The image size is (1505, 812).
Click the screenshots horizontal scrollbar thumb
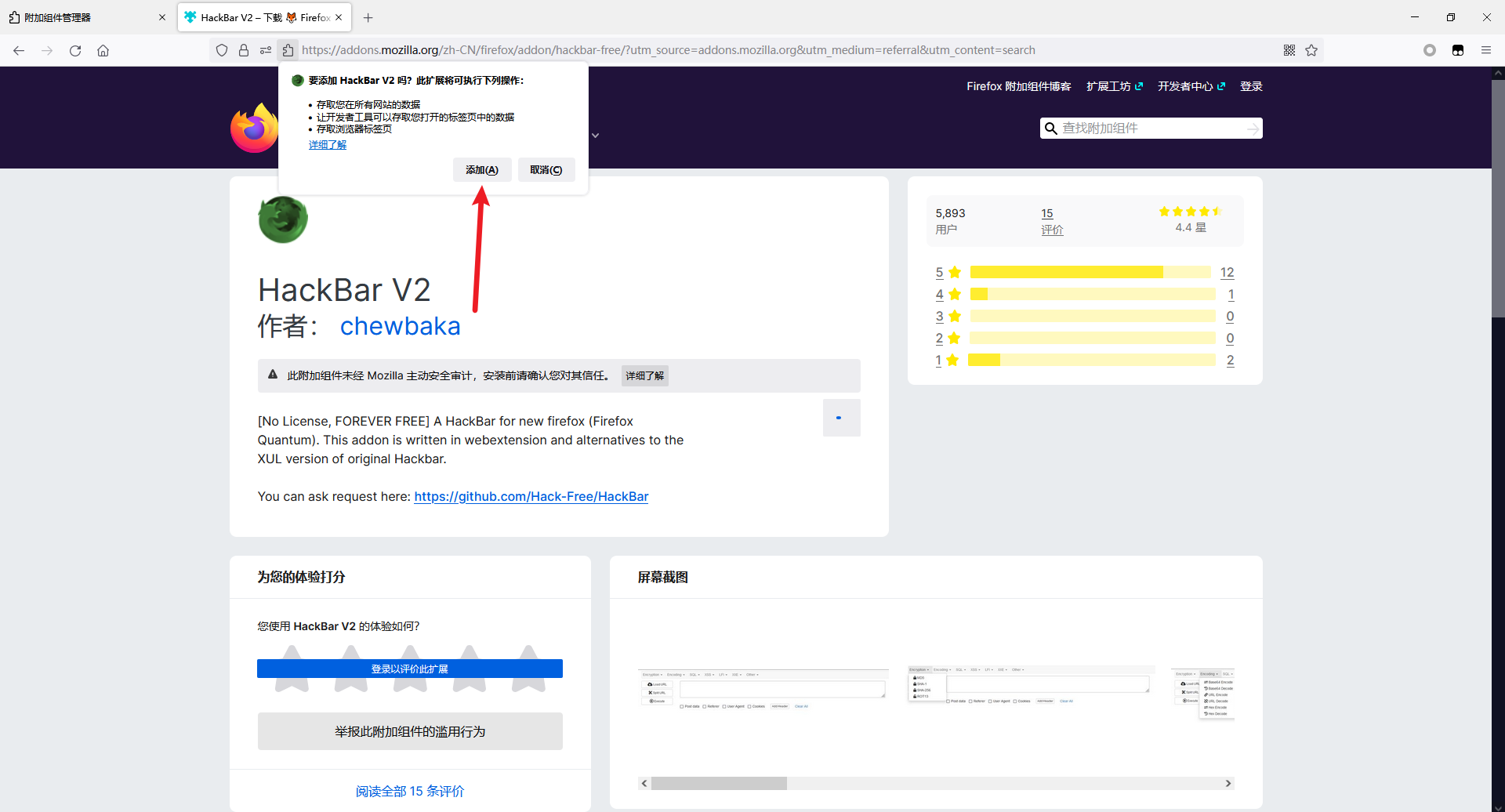(719, 784)
